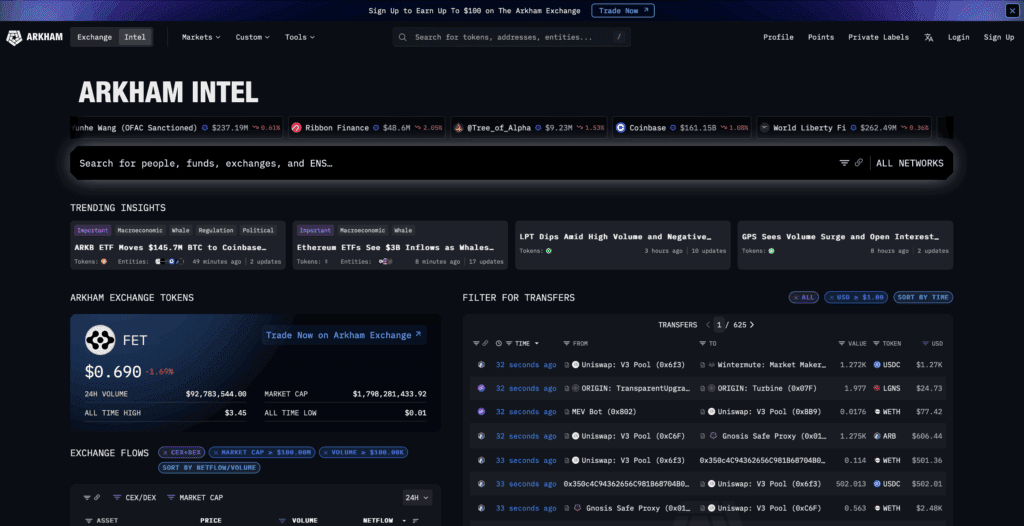Open the GPS Sees Volume Surge insight
Screen dimensions: 1024x526
[x=845, y=245]
